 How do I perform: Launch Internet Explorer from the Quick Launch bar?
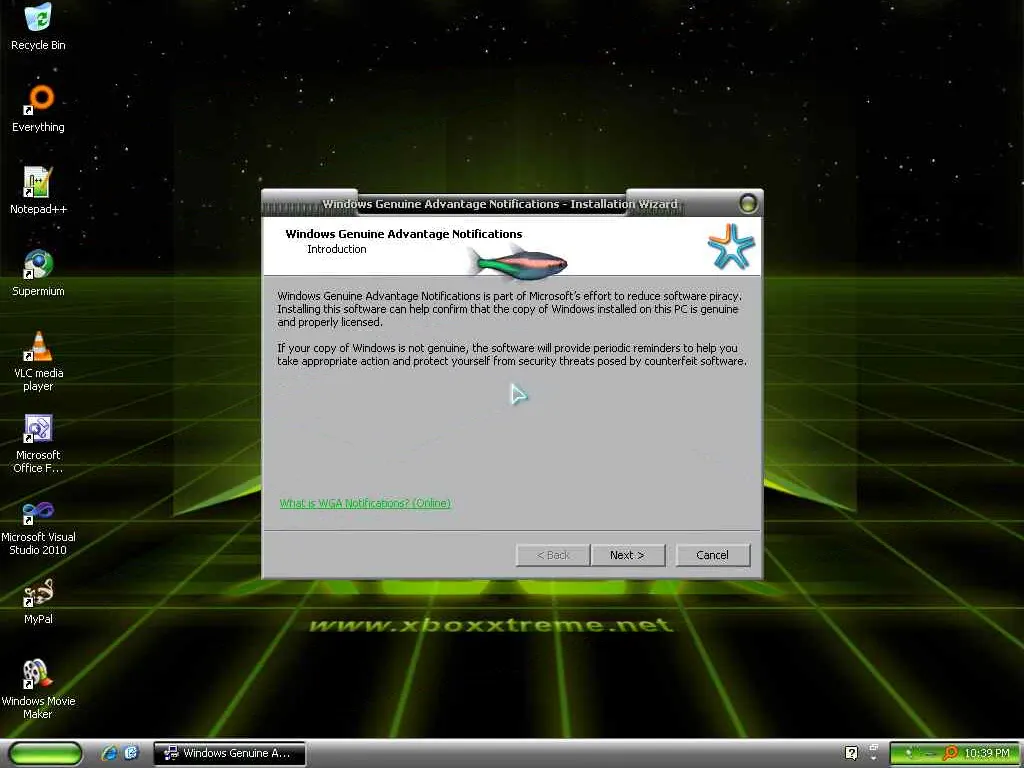109,753
